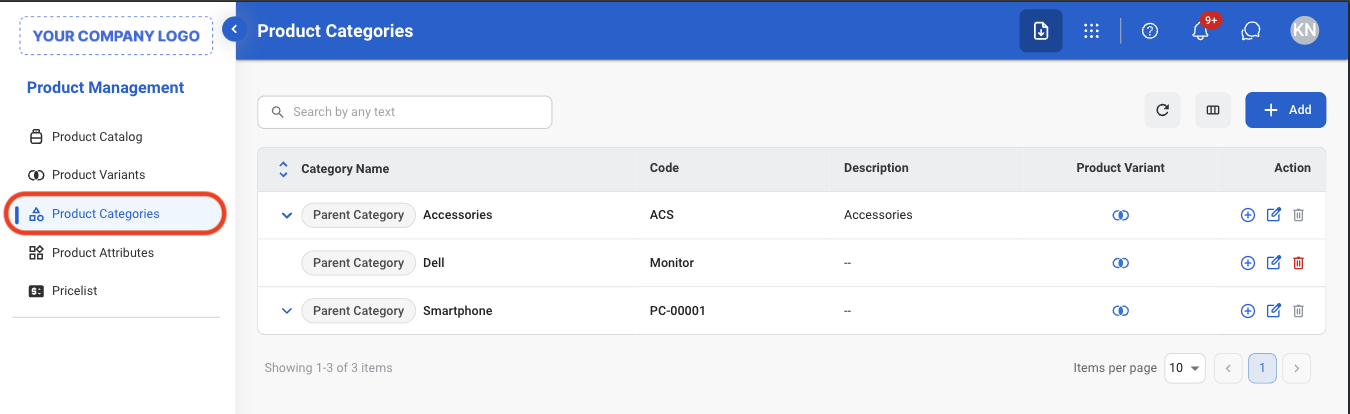Click the PC-00001 code cell
Viewport: 1350px width, 414px height.
pos(678,311)
